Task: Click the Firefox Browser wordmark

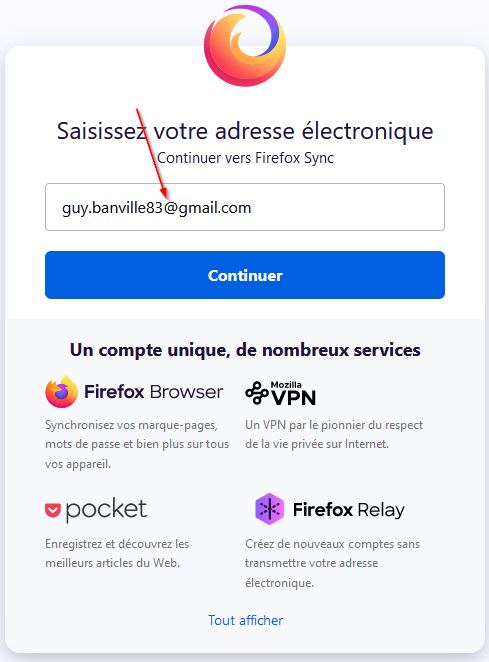Action: tap(154, 392)
